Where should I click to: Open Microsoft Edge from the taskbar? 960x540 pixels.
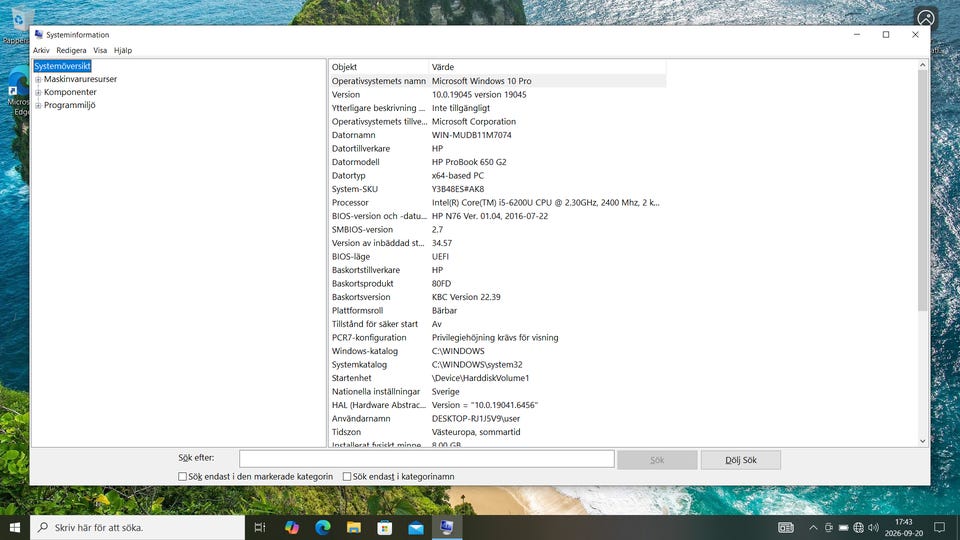(323, 527)
